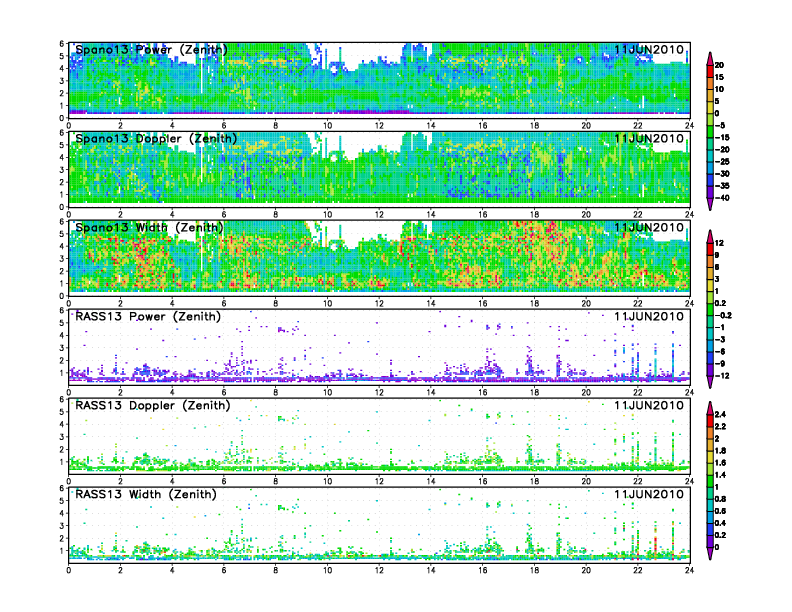792x612 pixels.
Task: Click hour 12 tick under Spano13 Power panel
Action: (x=379, y=125)
